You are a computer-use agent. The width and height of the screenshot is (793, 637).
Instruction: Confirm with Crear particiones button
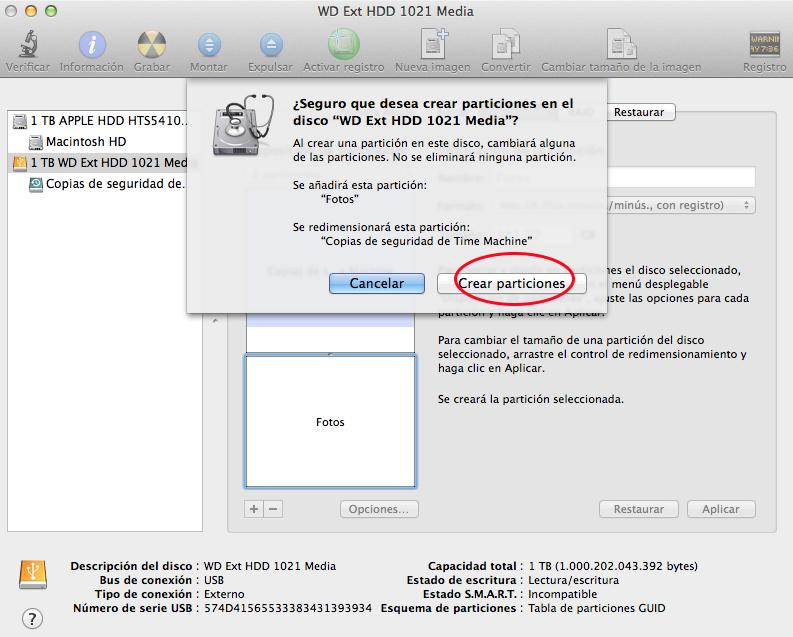[512, 284]
